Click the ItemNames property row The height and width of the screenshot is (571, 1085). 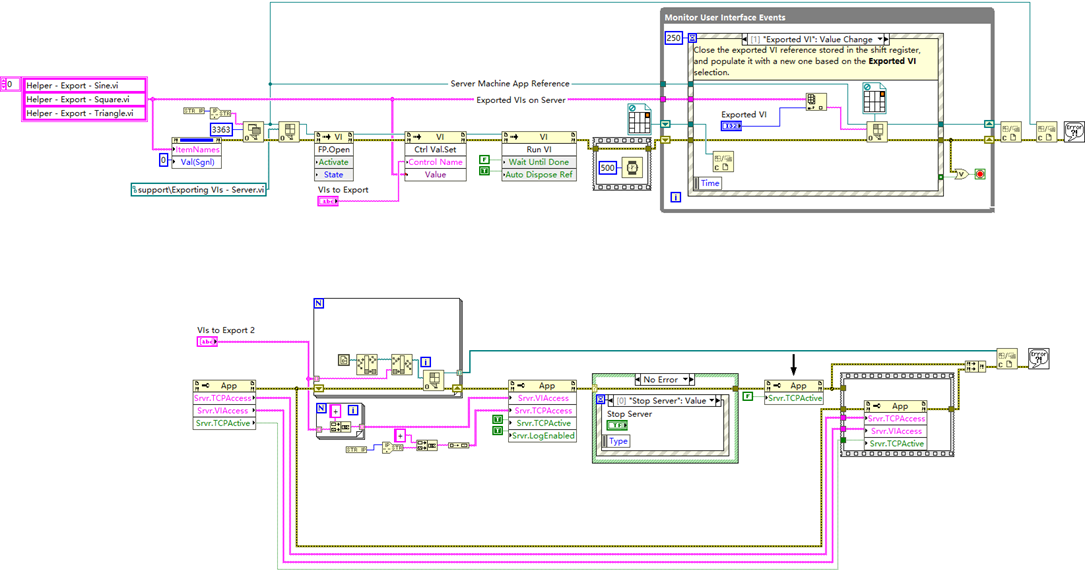point(197,149)
